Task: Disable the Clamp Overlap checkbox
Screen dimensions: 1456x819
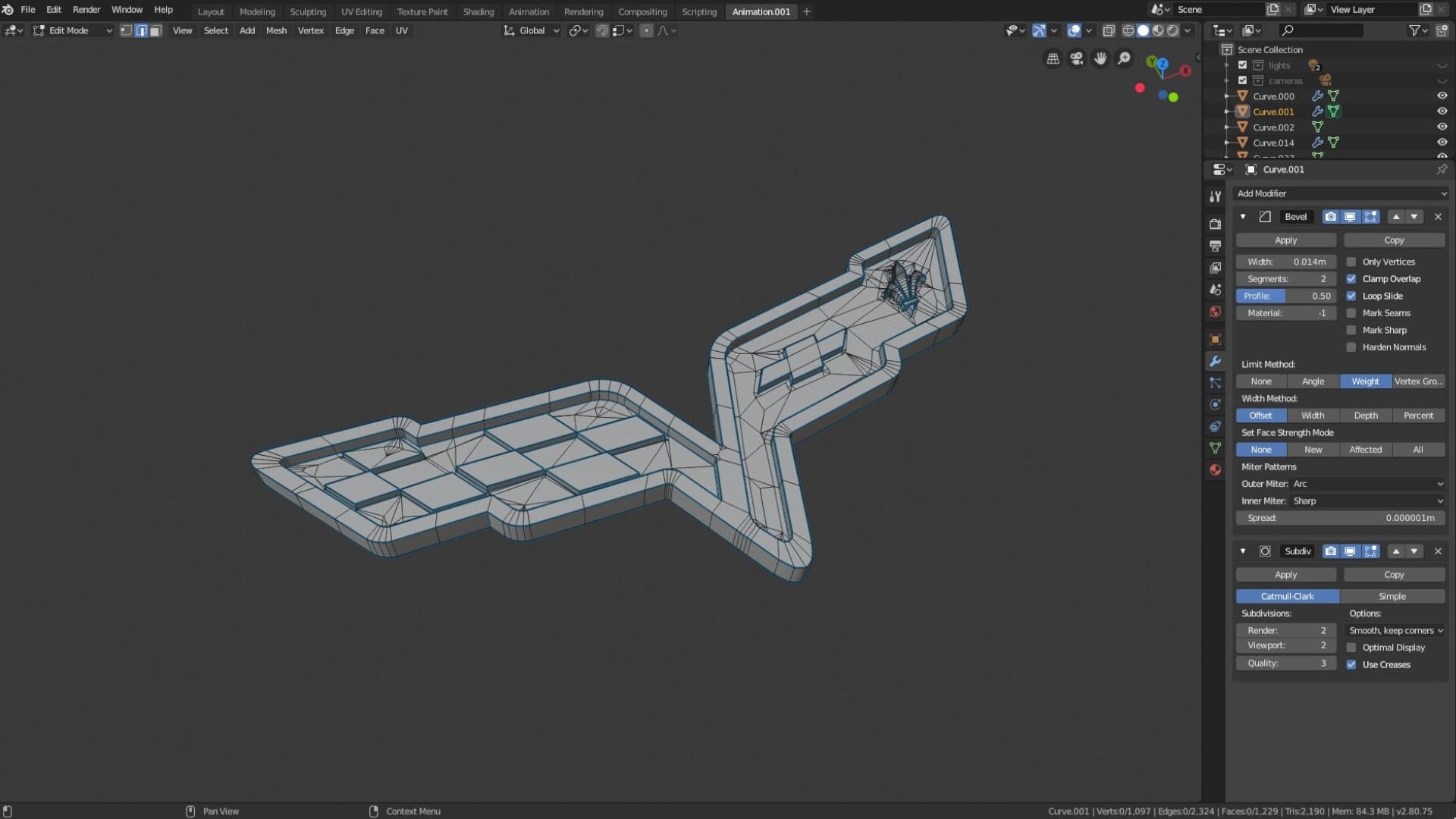Action: [1351, 279]
